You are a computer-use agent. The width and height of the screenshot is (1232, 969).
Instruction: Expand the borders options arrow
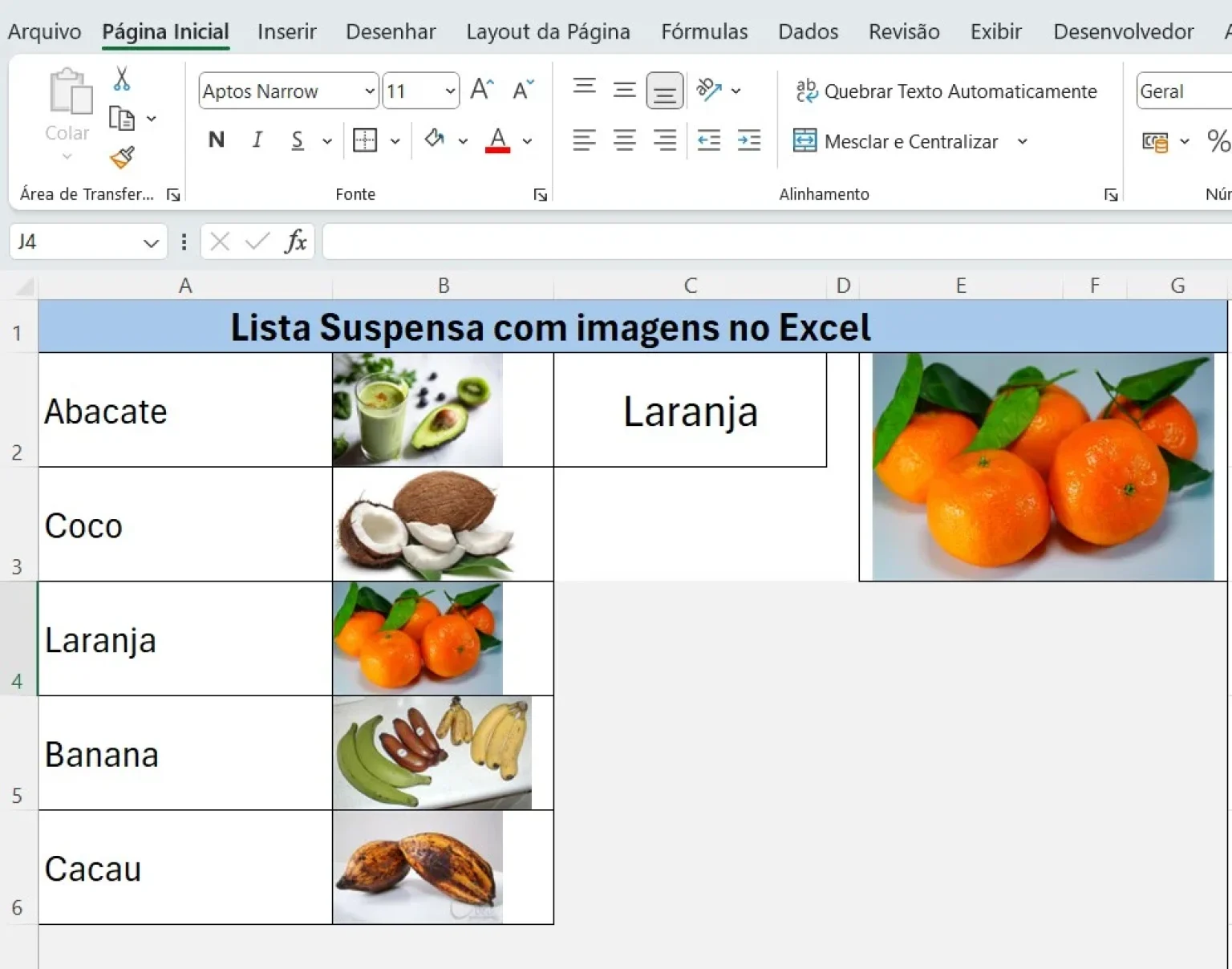pyautogui.click(x=395, y=141)
